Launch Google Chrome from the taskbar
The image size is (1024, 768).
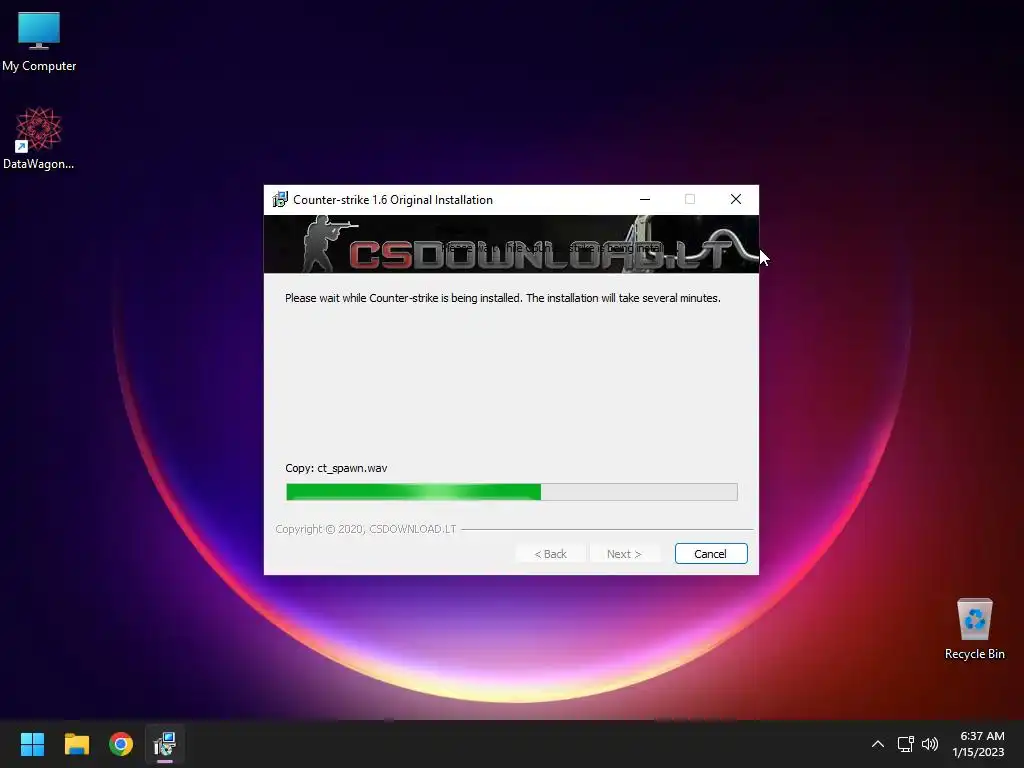pyautogui.click(x=121, y=744)
